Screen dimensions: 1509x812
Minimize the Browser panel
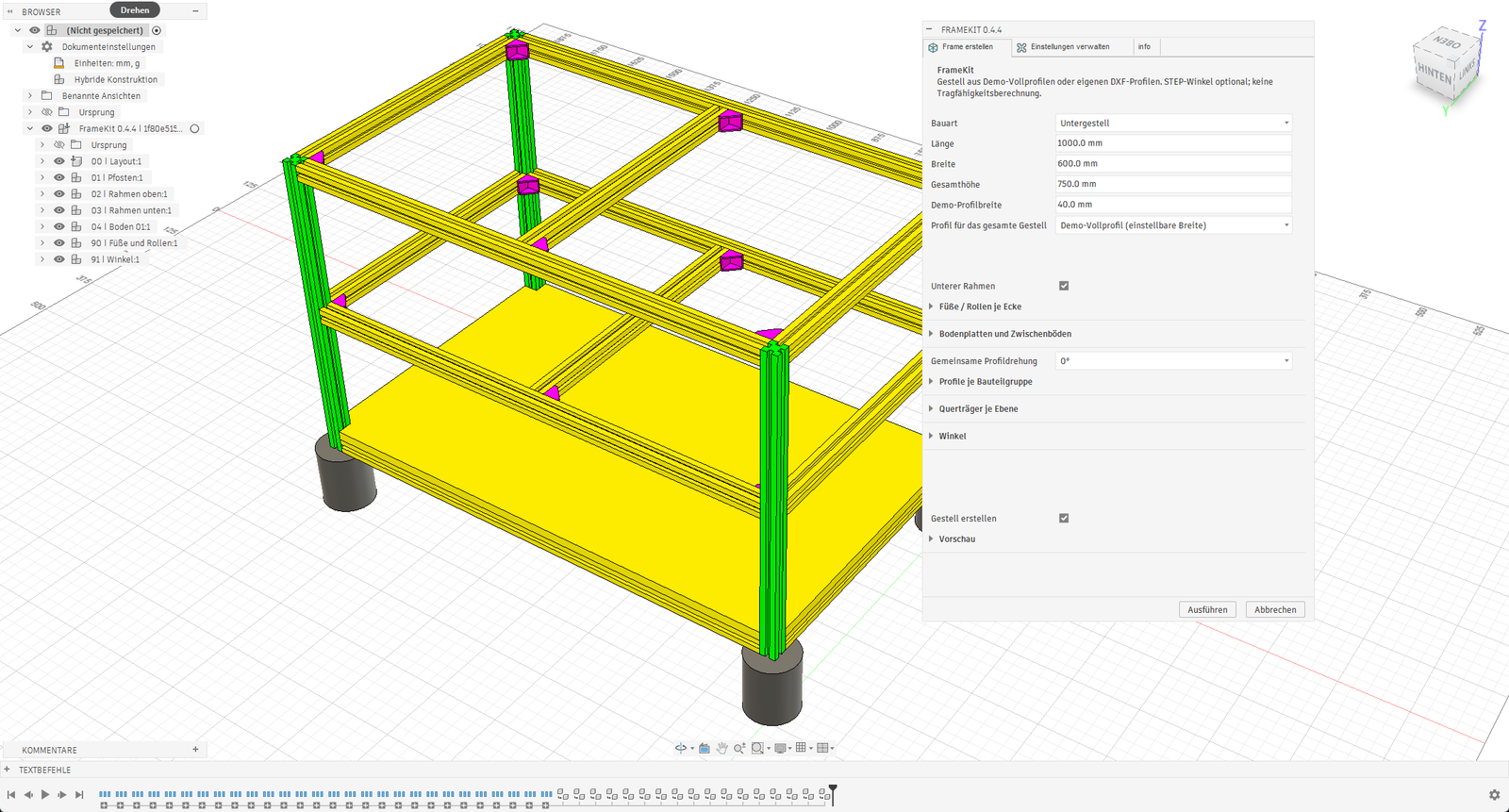[x=195, y=11]
